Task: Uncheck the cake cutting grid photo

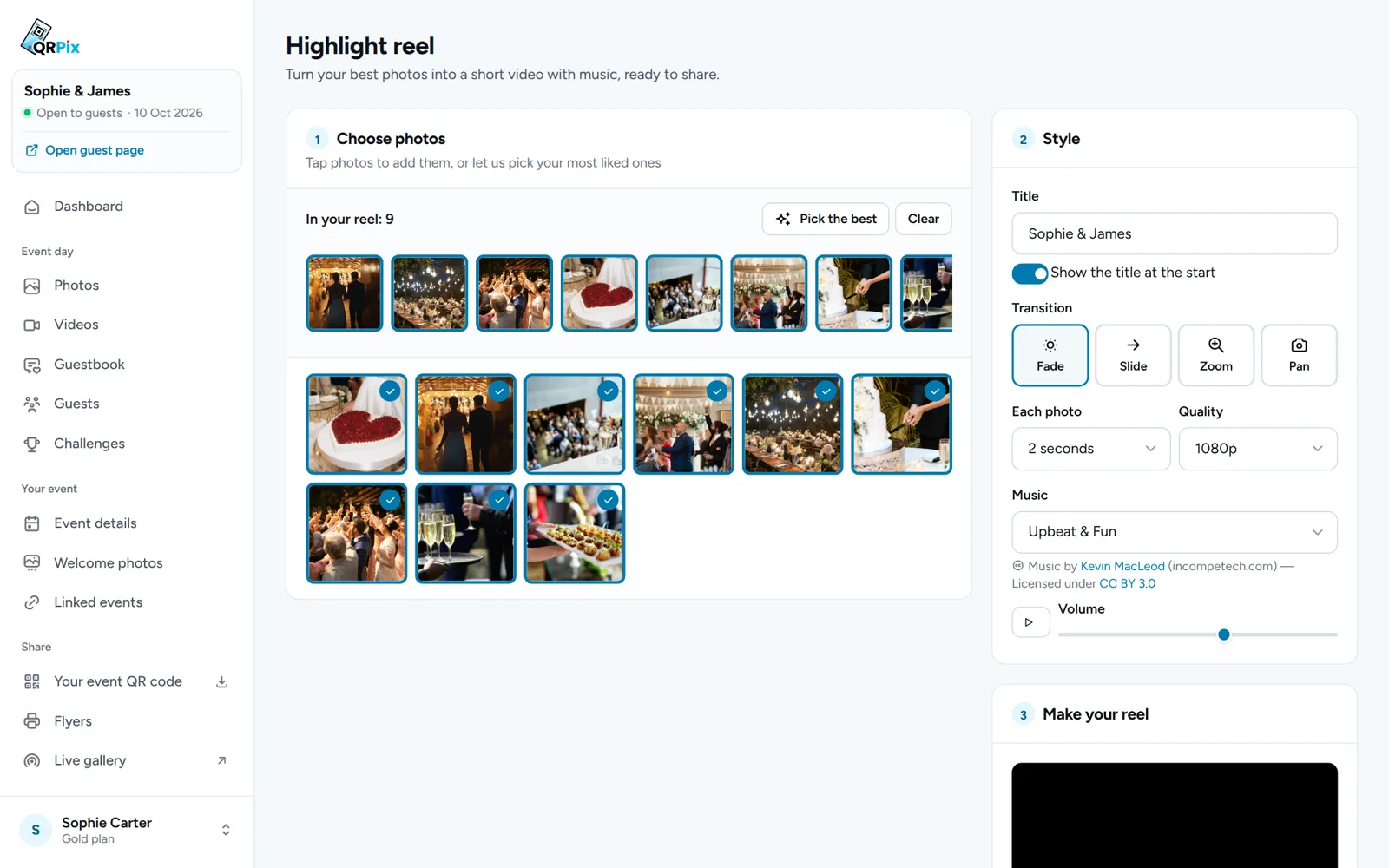Action: pos(902,424)
